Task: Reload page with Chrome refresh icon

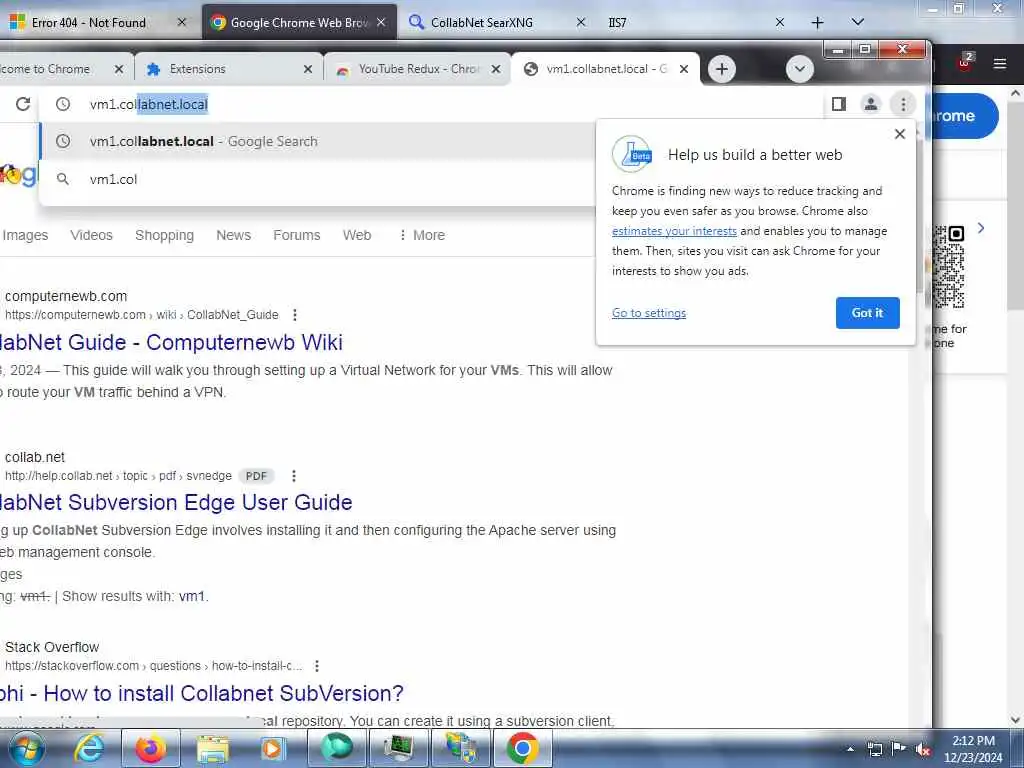Action: [x=23, y=104]
